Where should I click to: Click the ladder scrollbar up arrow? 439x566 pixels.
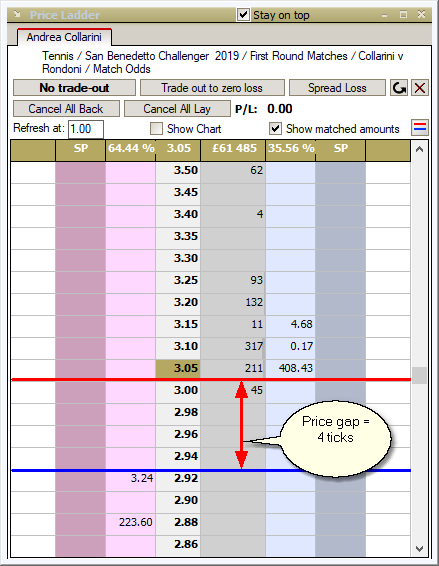pos(419,149)
